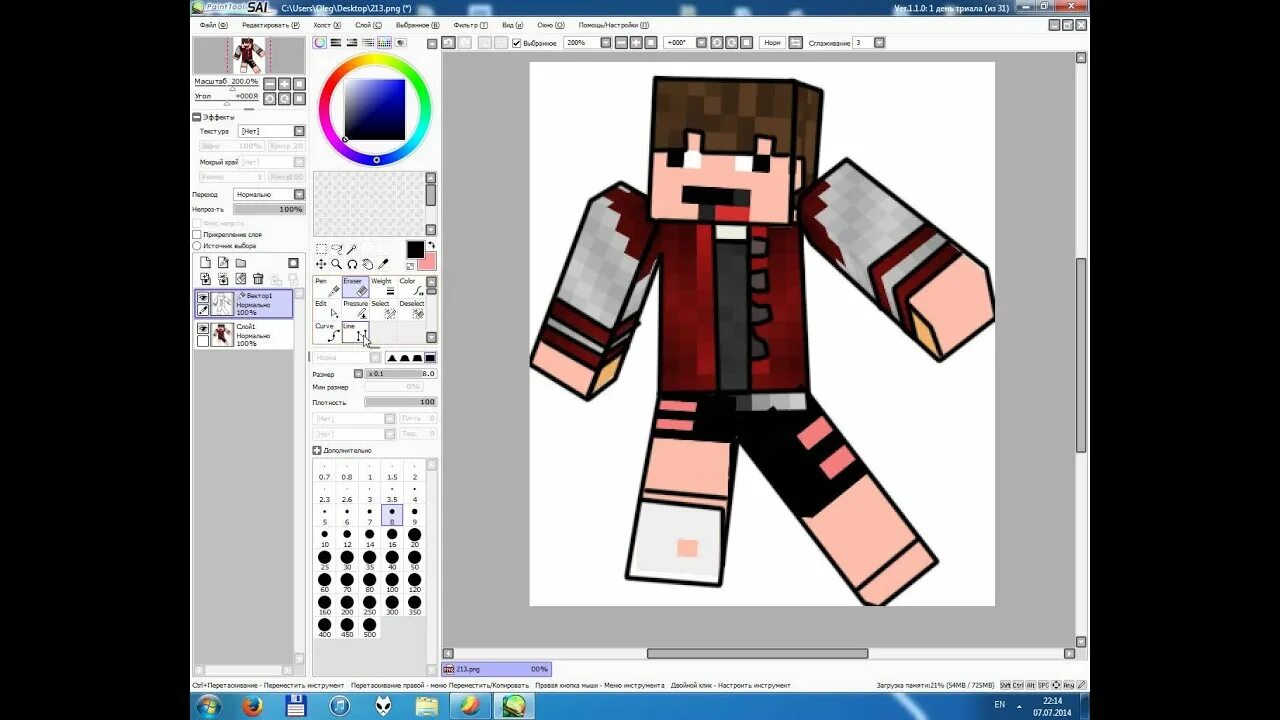This screenshot has width=1280, height=720.
Task: Create a new linework vector layer
Action: [223, 263]
